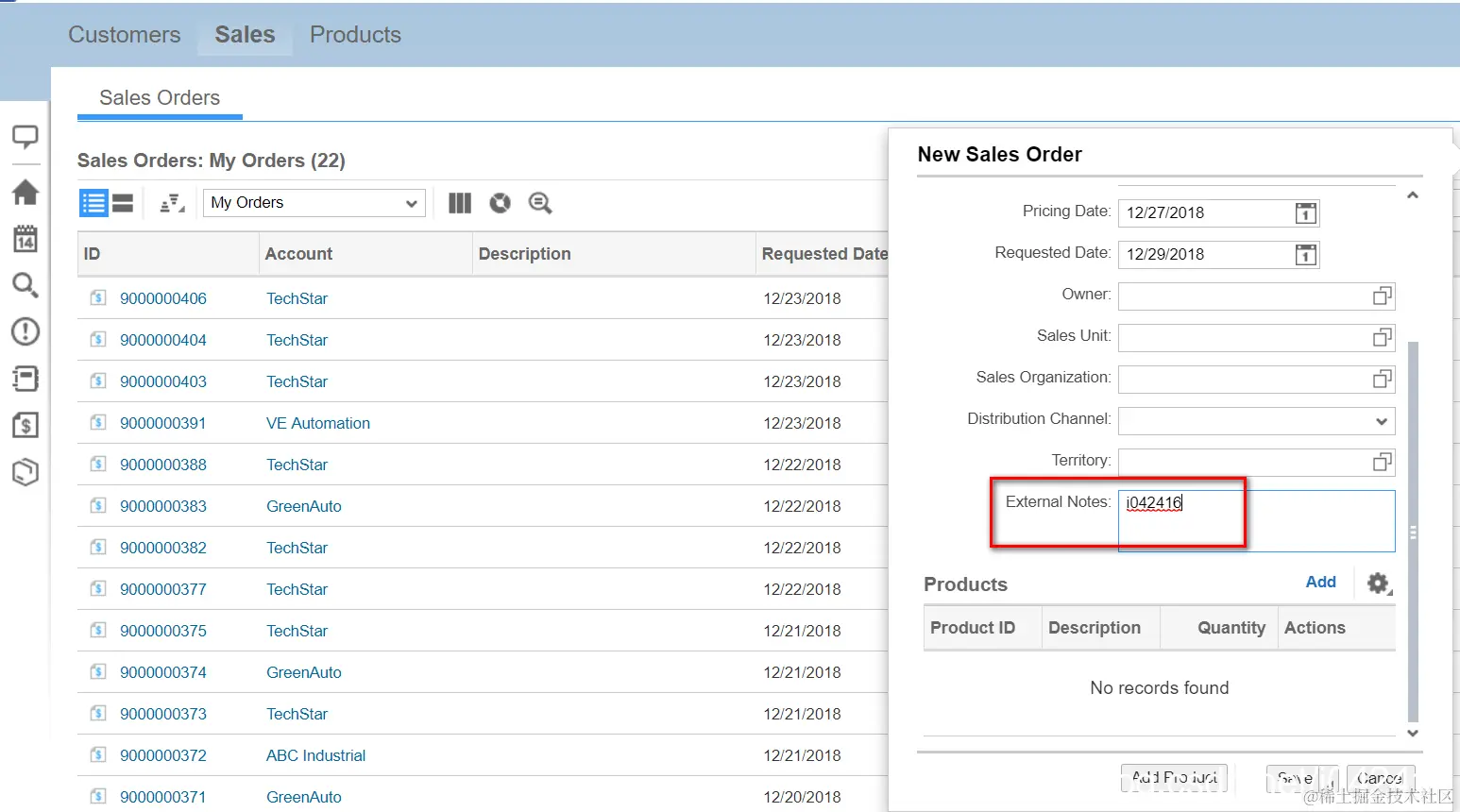The image size is (1460, 812).
Task: Open Owner value help icon
Action: point(1382,296)
